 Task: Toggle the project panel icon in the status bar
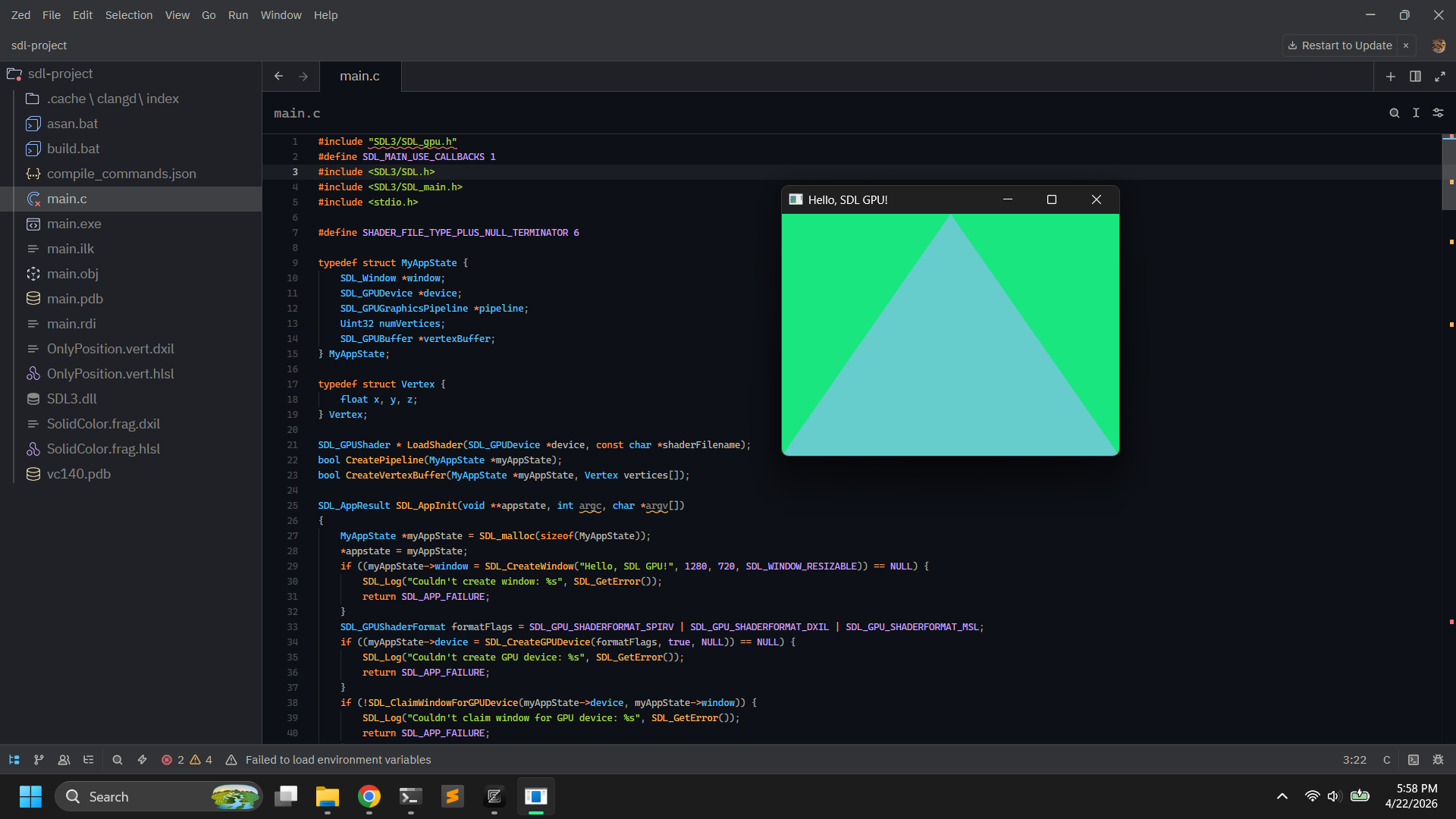14,760
